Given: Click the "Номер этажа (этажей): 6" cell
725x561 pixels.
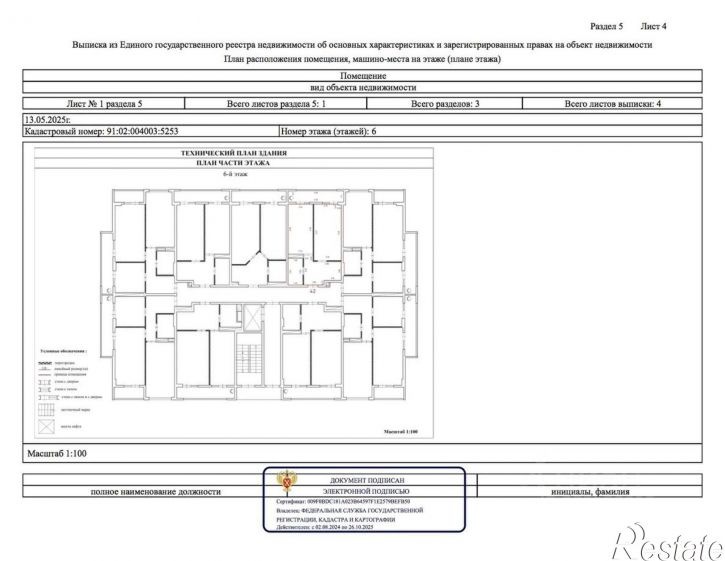Looking at the screenshot, I should point(491,131).
